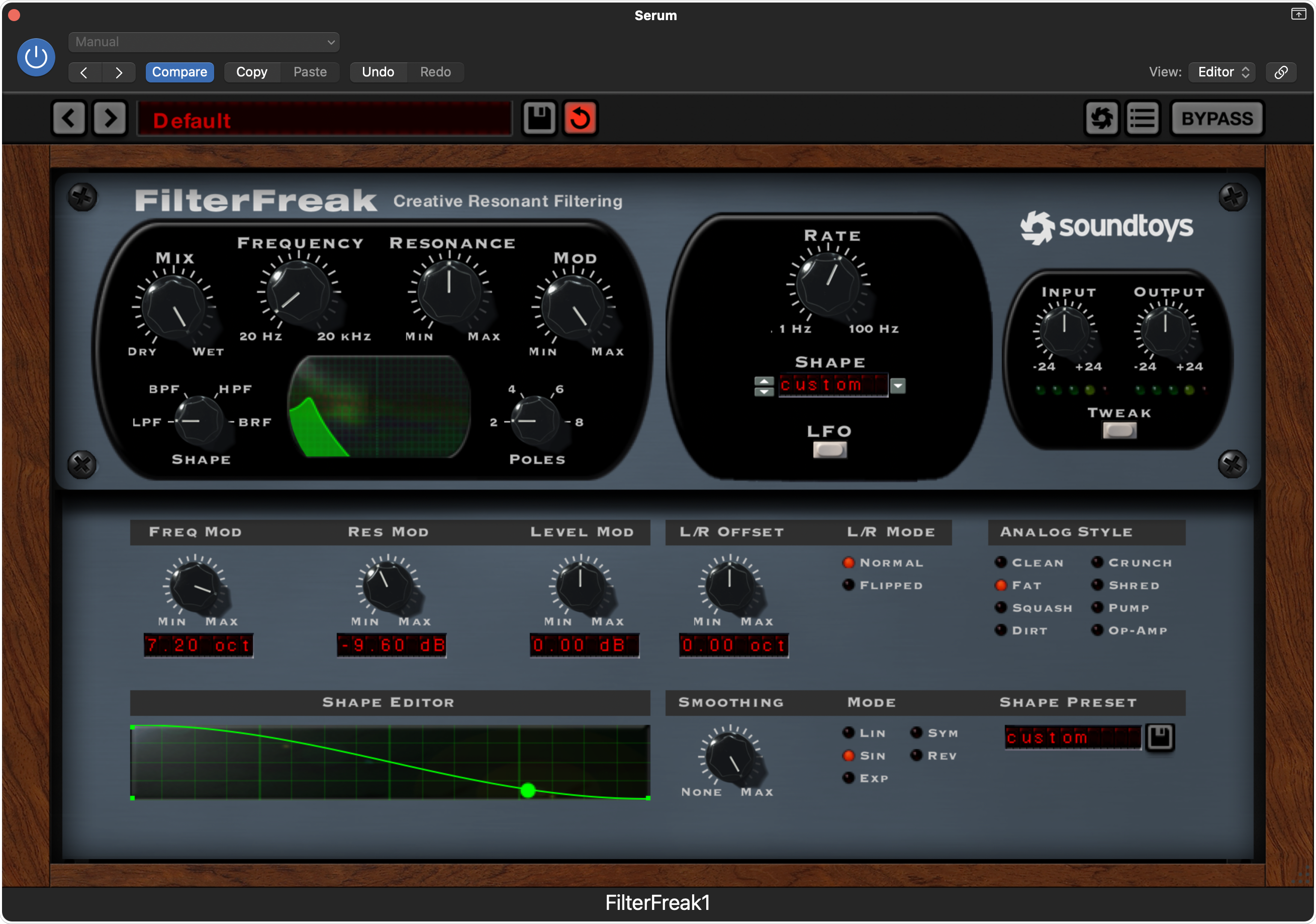
Task: Click the Mod amount knob
Action: pos(574,308)
